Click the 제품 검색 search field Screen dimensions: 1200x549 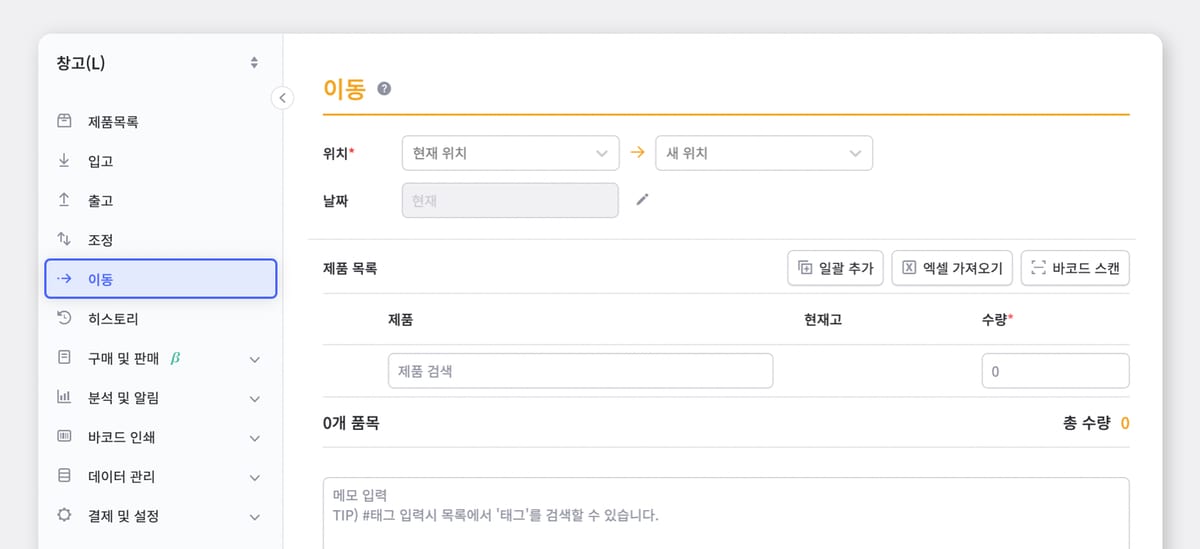[x=580, y=371]
